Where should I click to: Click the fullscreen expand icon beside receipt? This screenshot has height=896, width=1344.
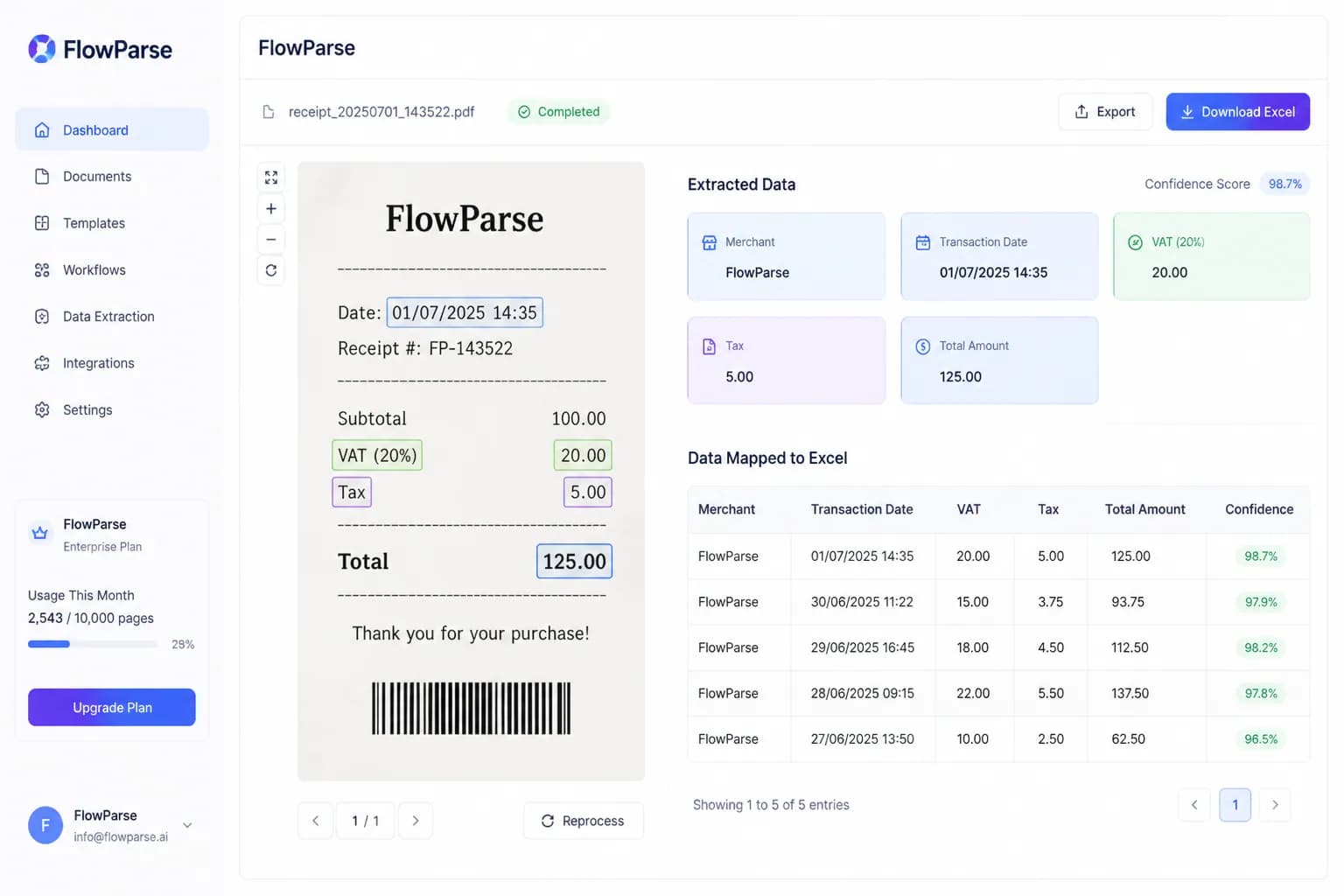(x=271, y=178)
